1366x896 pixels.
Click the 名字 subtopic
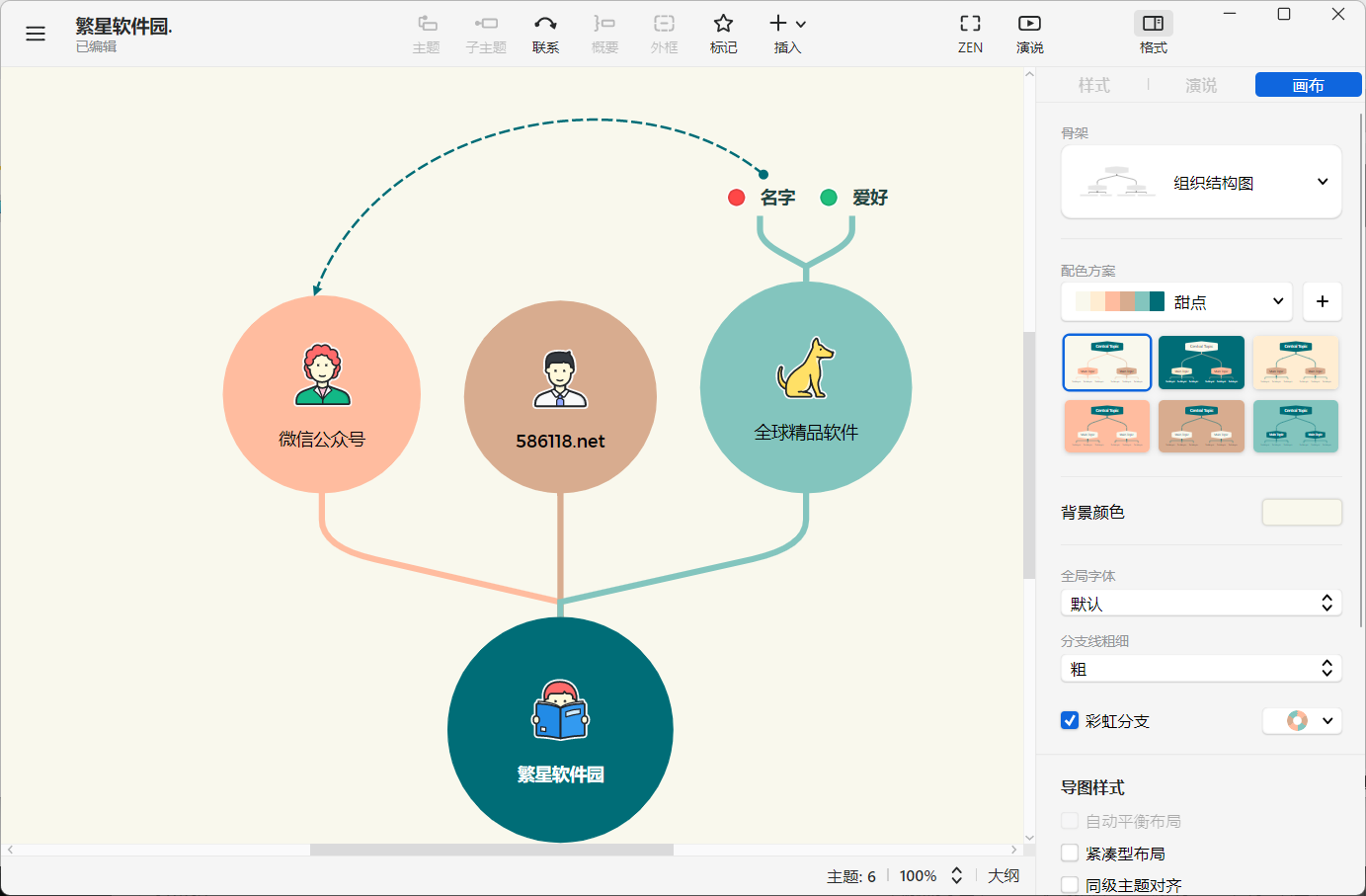(777, 198)
